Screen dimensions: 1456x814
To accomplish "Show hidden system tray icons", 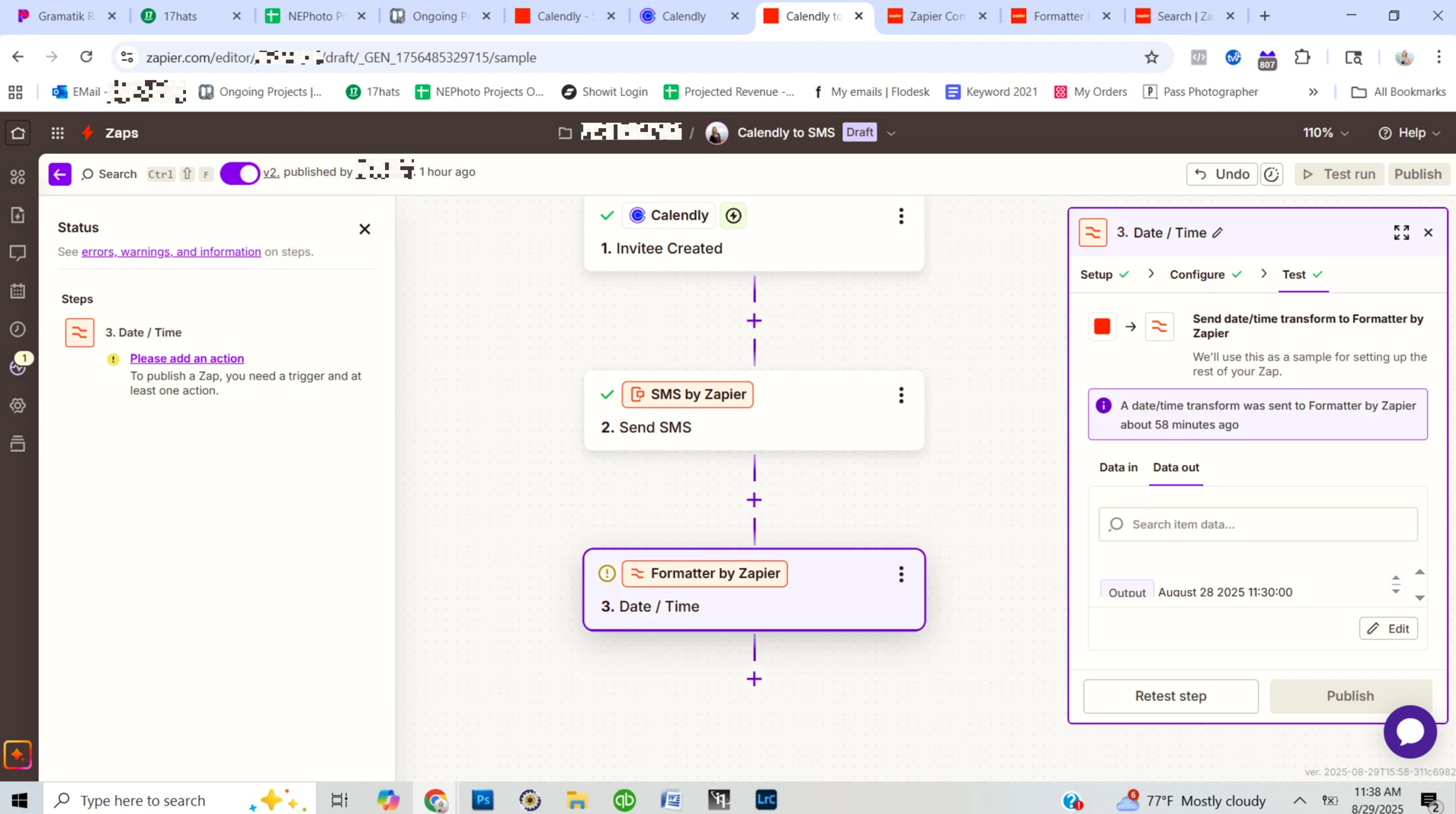I will (x=1300, y=800).
